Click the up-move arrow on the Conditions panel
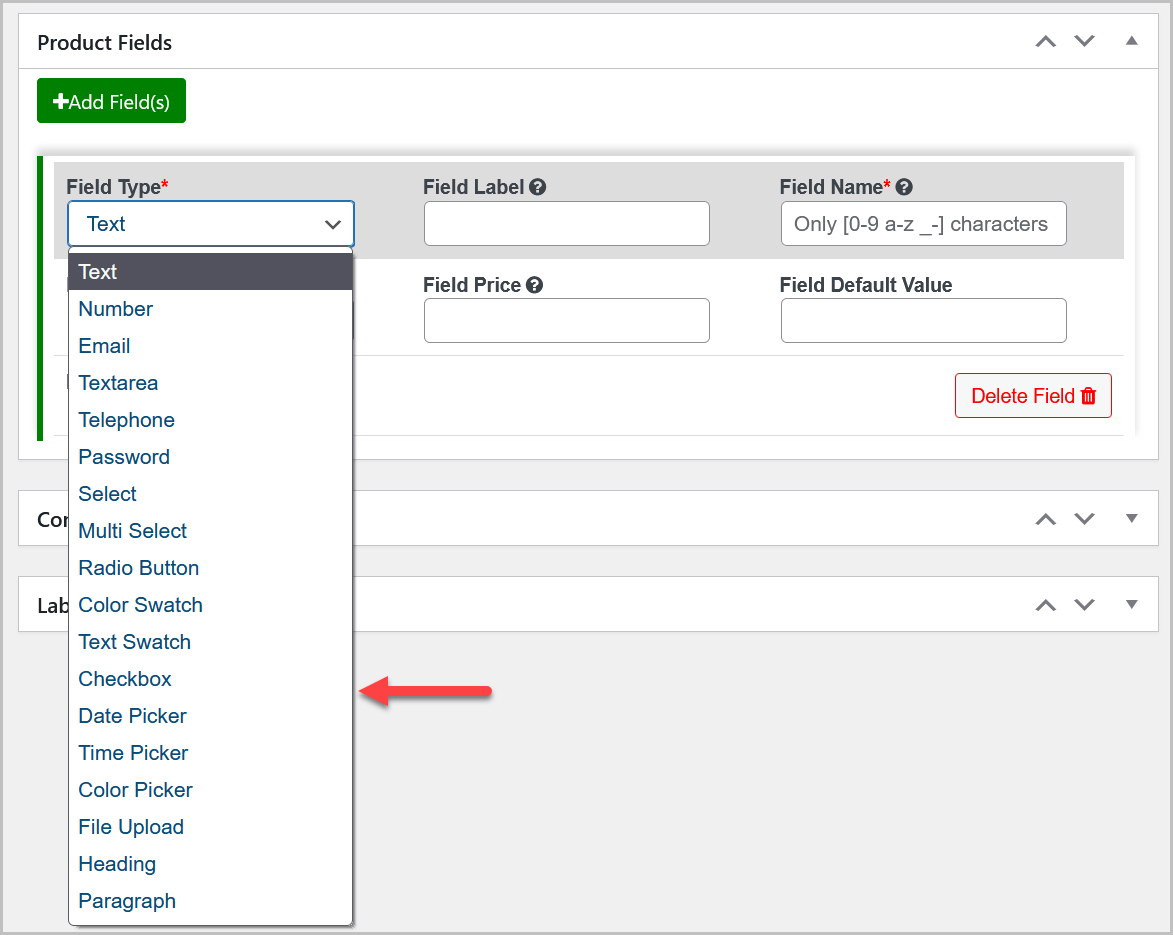 click(x=1045, y=519)
